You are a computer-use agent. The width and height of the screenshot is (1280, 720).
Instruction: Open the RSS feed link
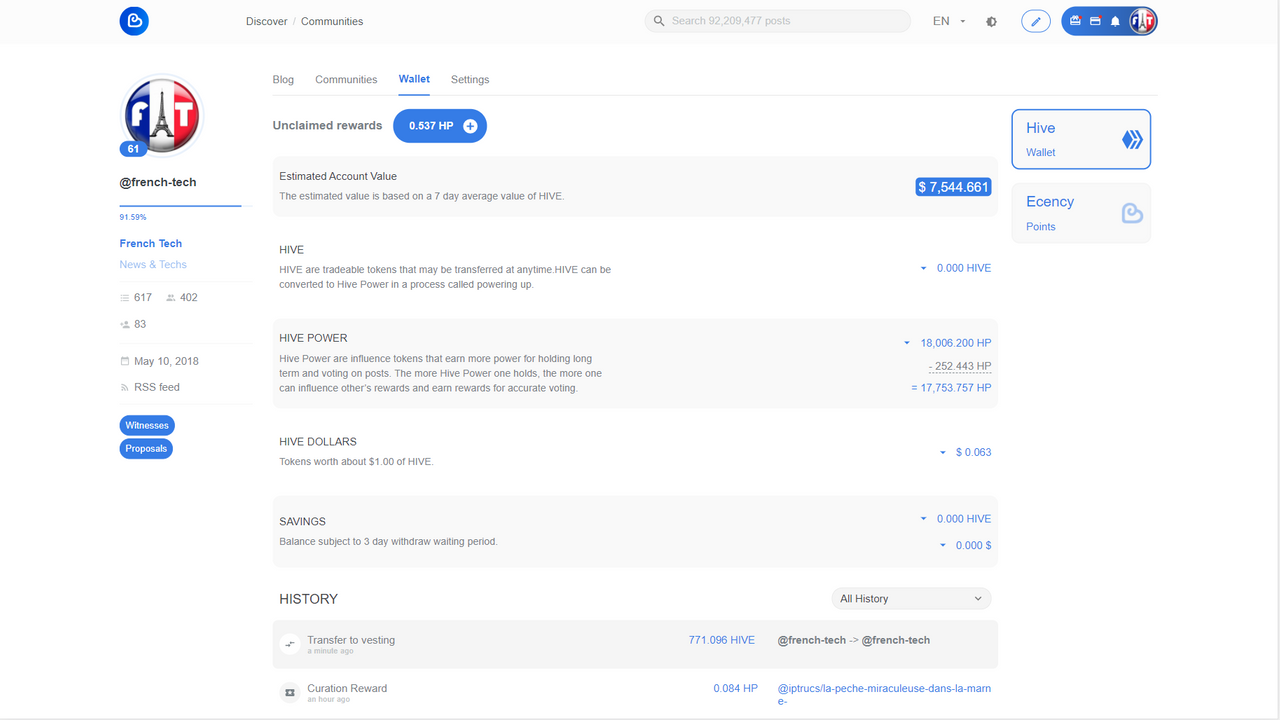[157, 387]
